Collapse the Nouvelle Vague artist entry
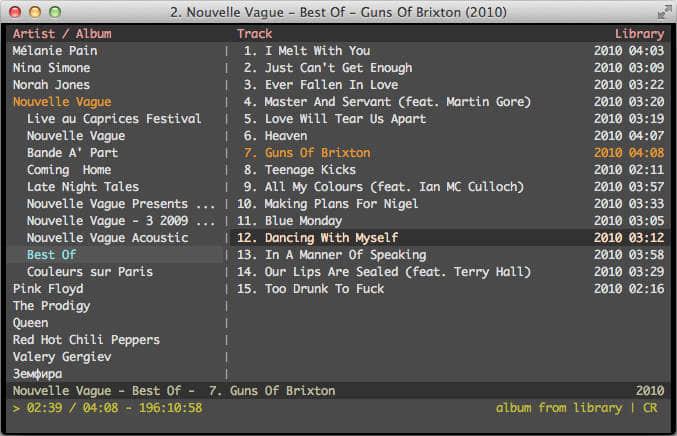 pyautogui.click(x=62, y=102)
